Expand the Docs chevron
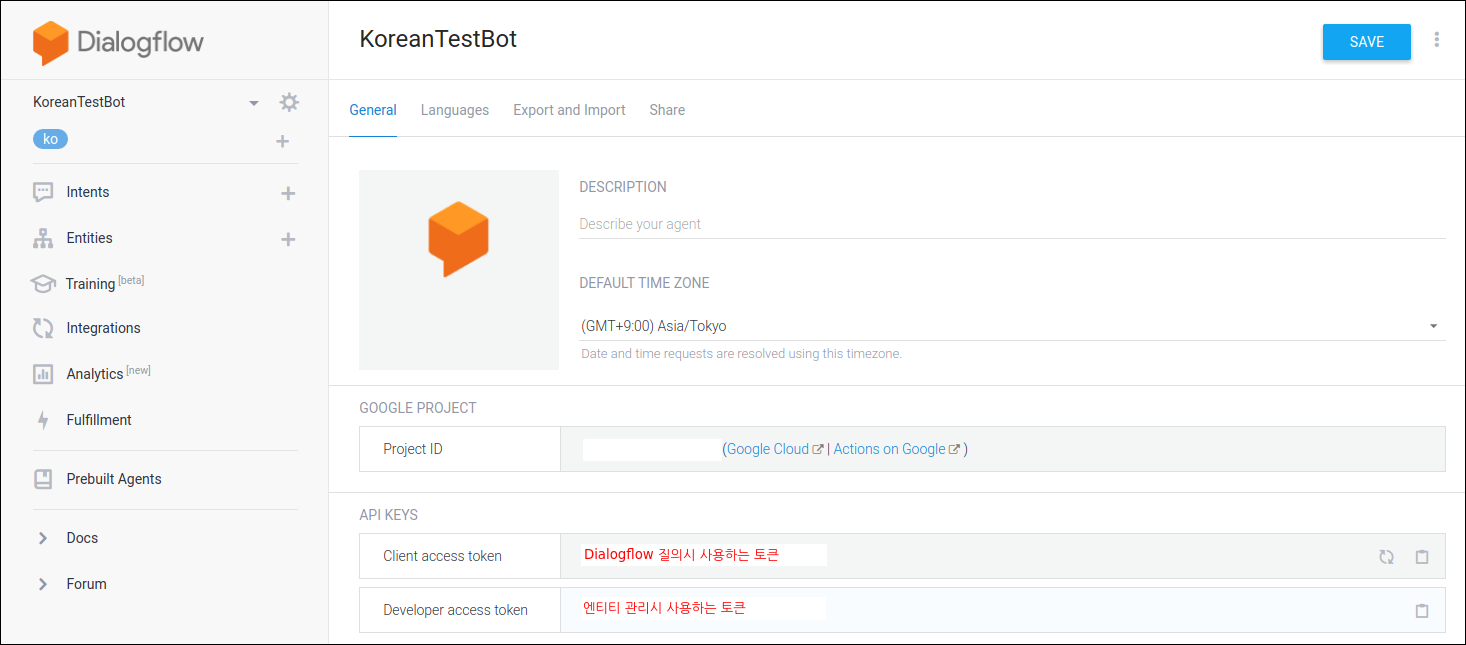 [x=43, y=538]
